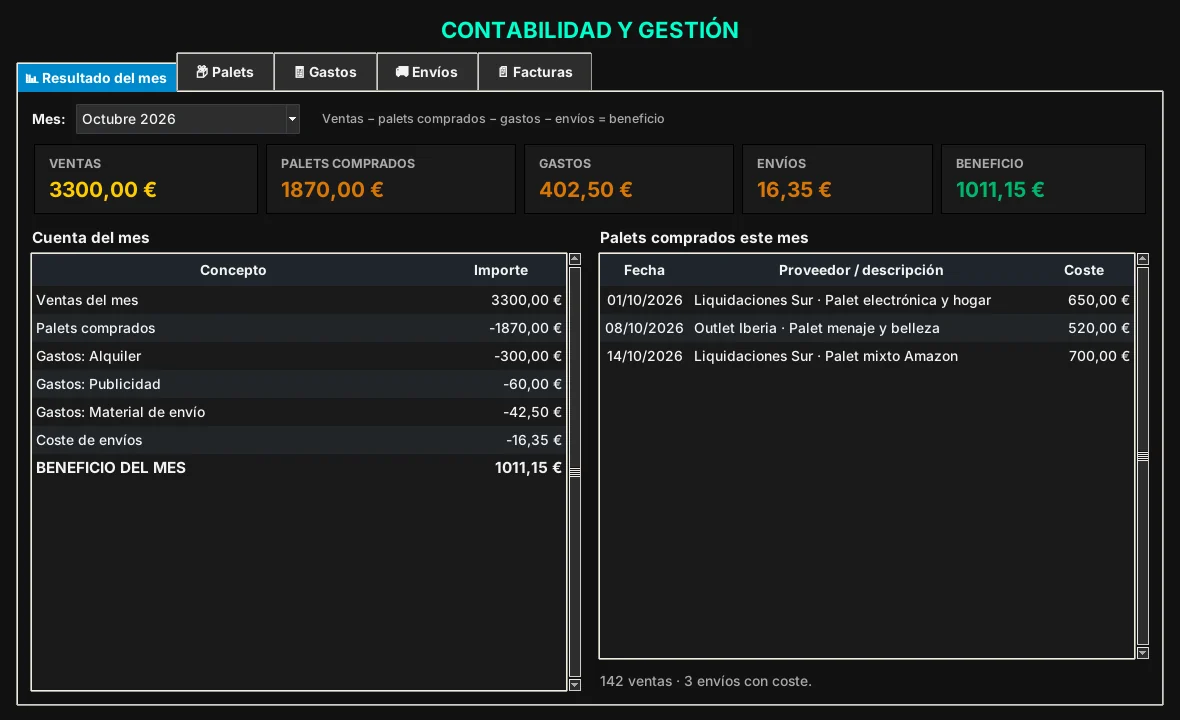Click the -42,50 € amount cell
The height and width of the screenshot is (720, 1180).
pyautogui.click(x=532, y=412)
